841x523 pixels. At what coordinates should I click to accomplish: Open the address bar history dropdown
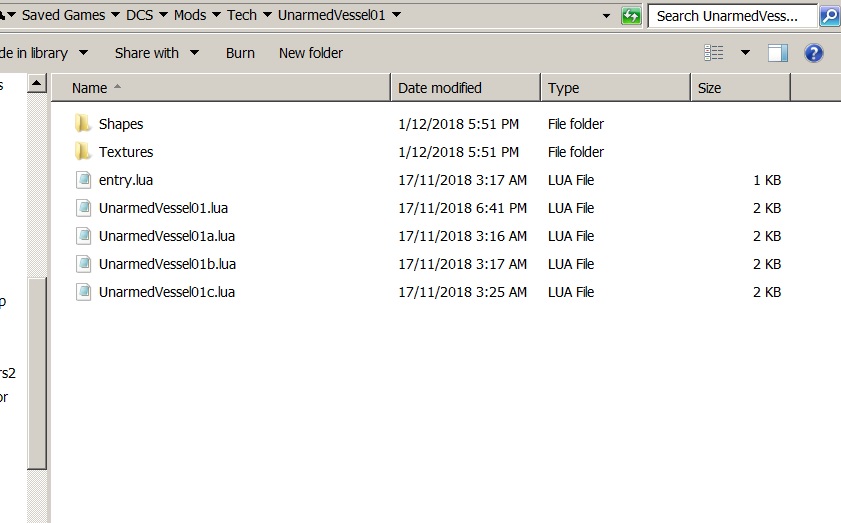tap(607, 16)
